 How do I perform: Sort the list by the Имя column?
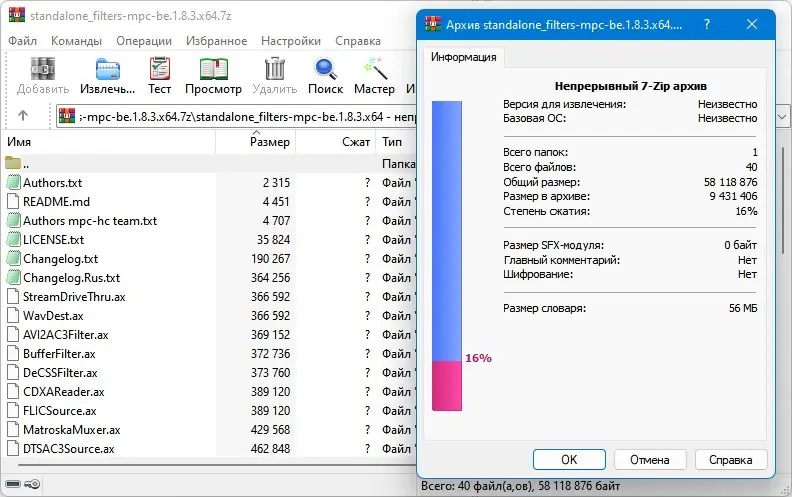click(x=110, y=142)
